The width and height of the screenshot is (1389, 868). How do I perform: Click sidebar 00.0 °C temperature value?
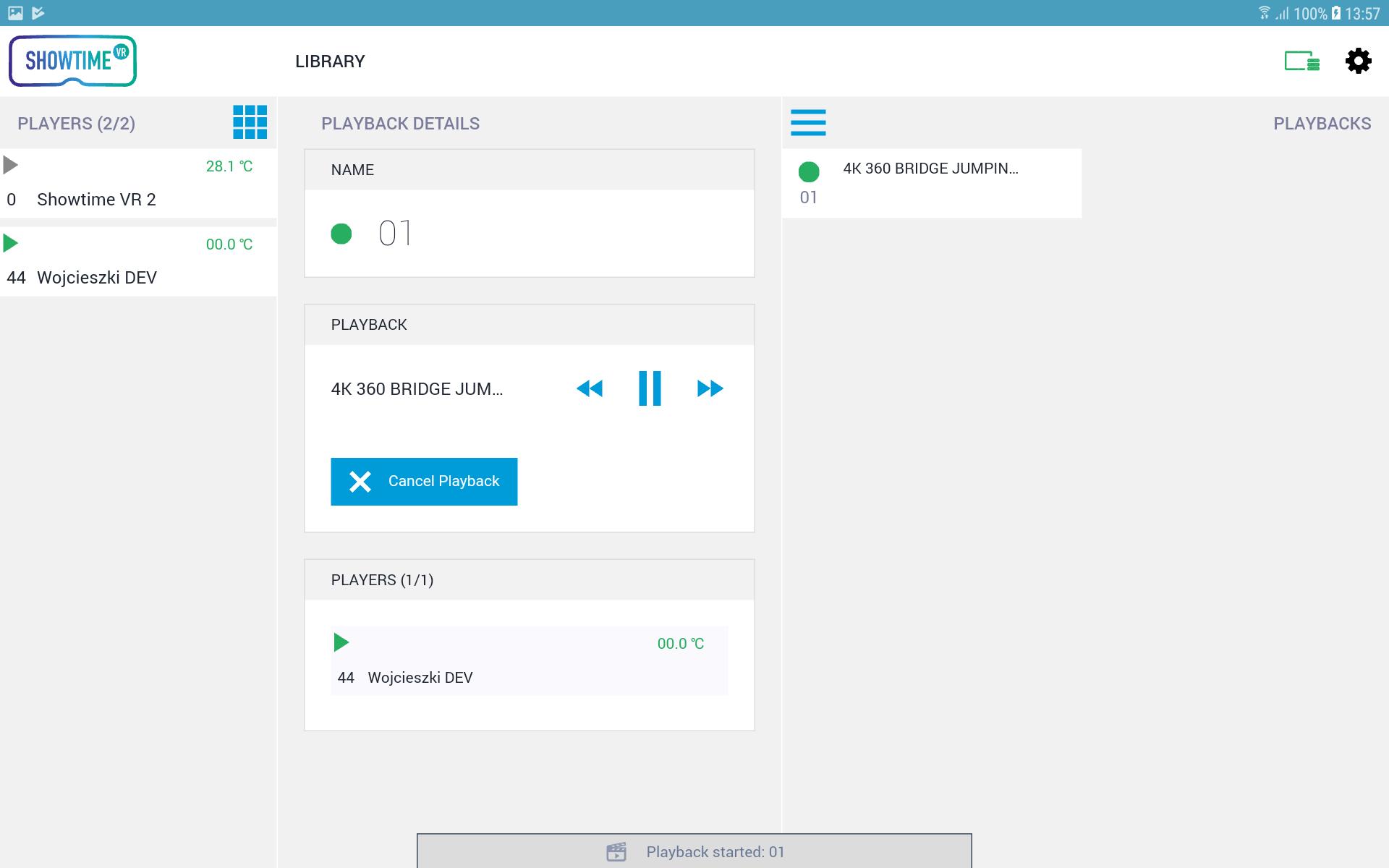point(229,244)
